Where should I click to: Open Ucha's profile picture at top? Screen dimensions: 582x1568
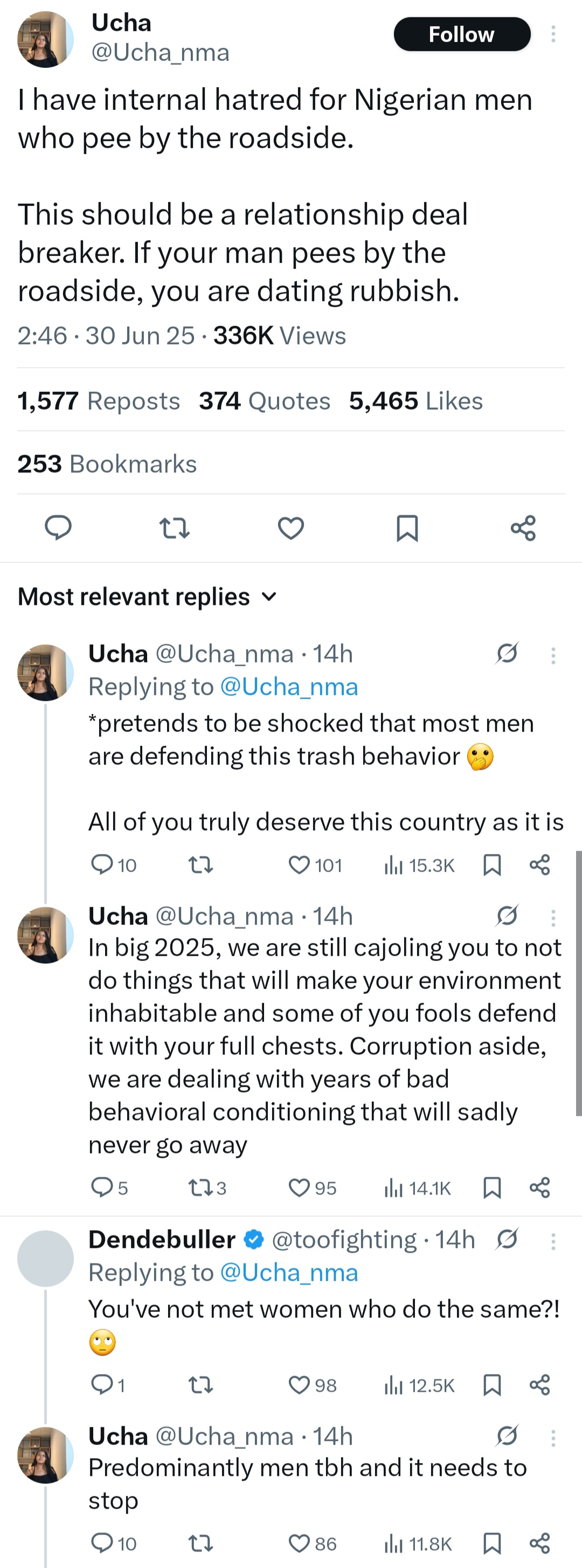tap(46, 39)
